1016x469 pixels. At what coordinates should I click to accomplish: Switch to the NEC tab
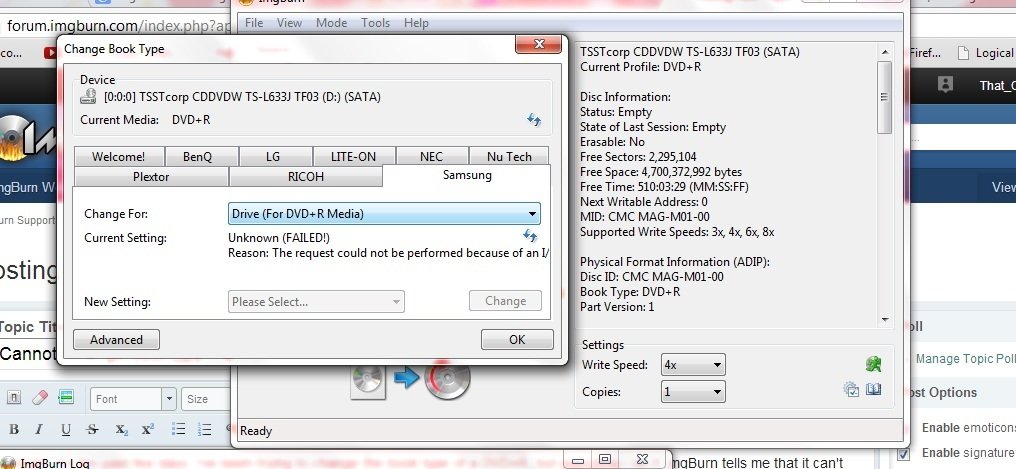[x=432, y=157]
